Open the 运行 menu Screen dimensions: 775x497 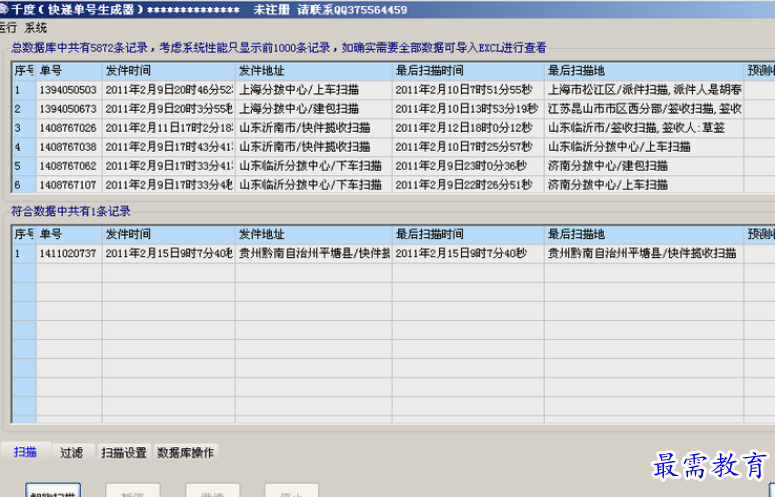pos(7,28)
